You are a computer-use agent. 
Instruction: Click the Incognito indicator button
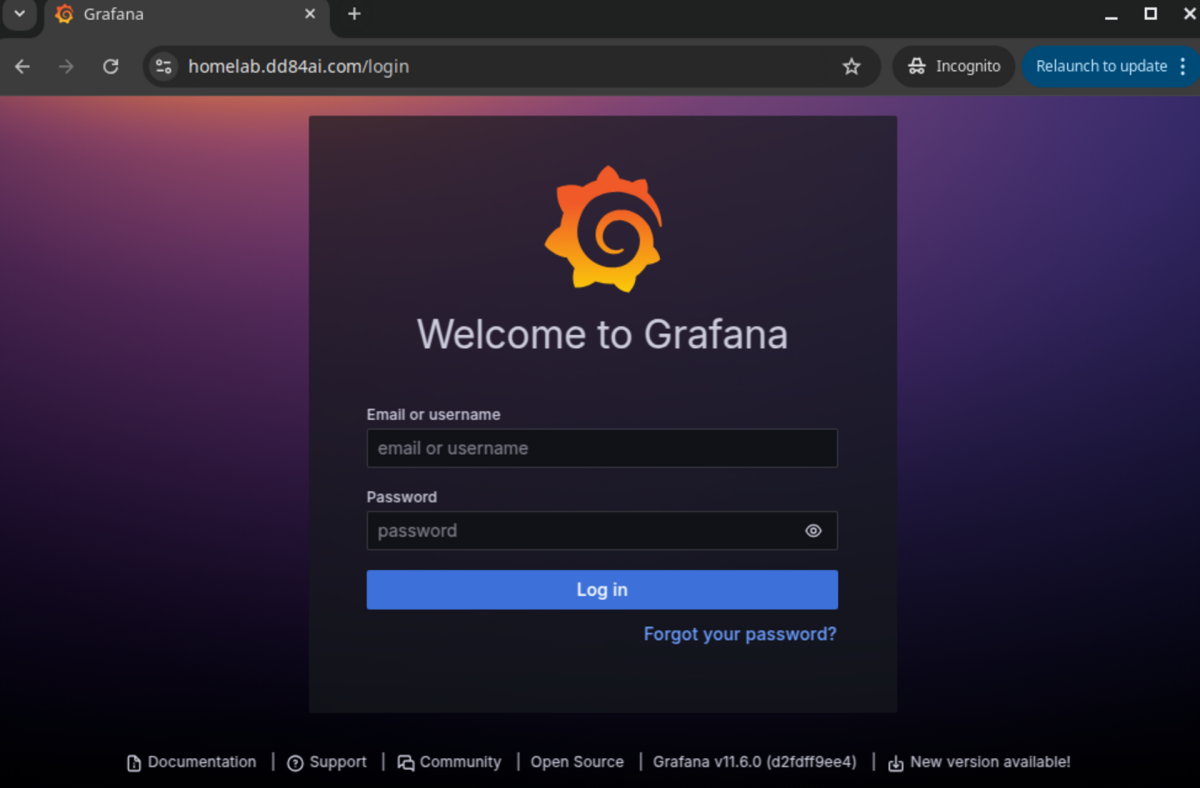953,67
